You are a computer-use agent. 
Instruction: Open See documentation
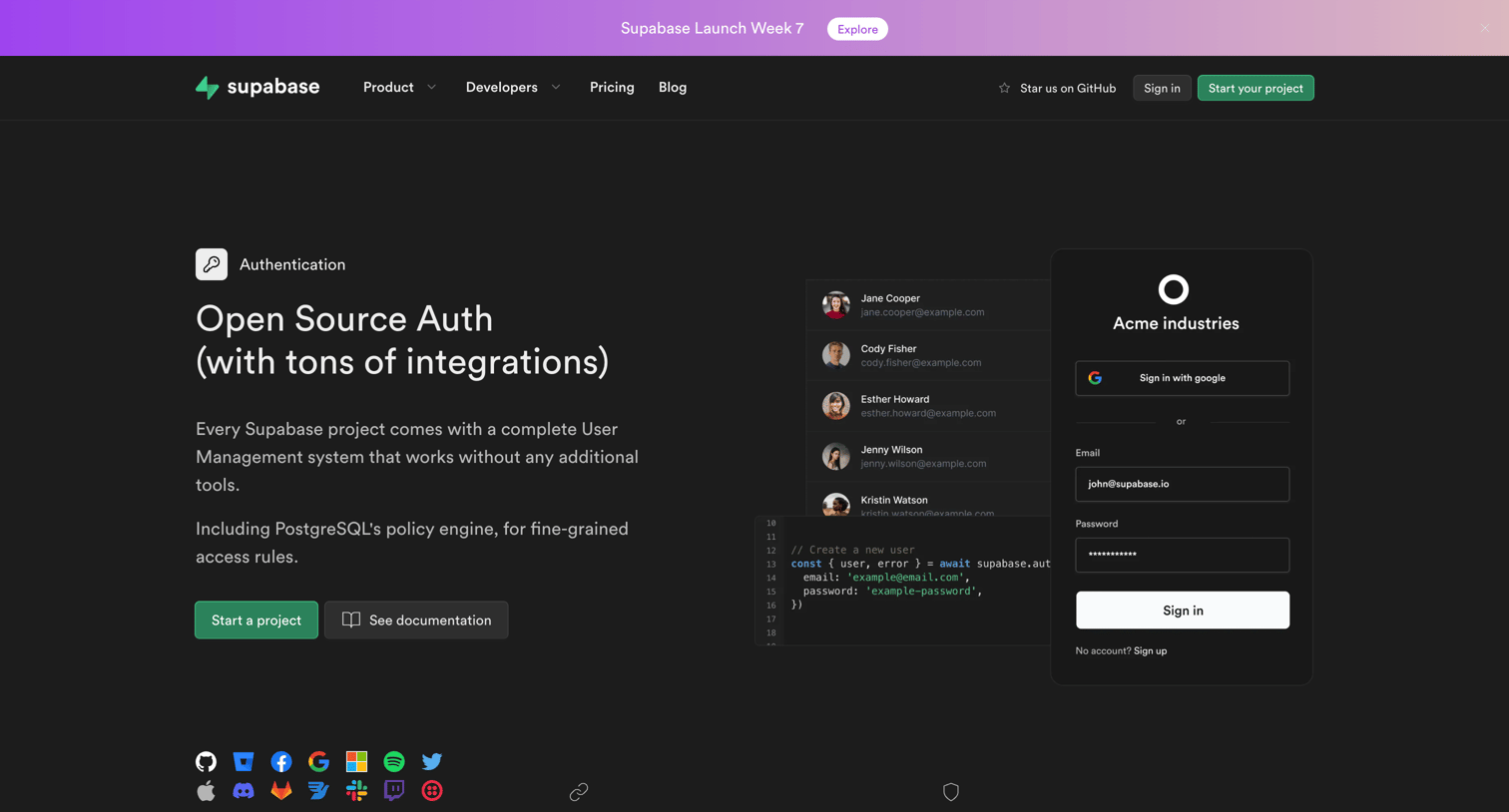pos(416,619)
